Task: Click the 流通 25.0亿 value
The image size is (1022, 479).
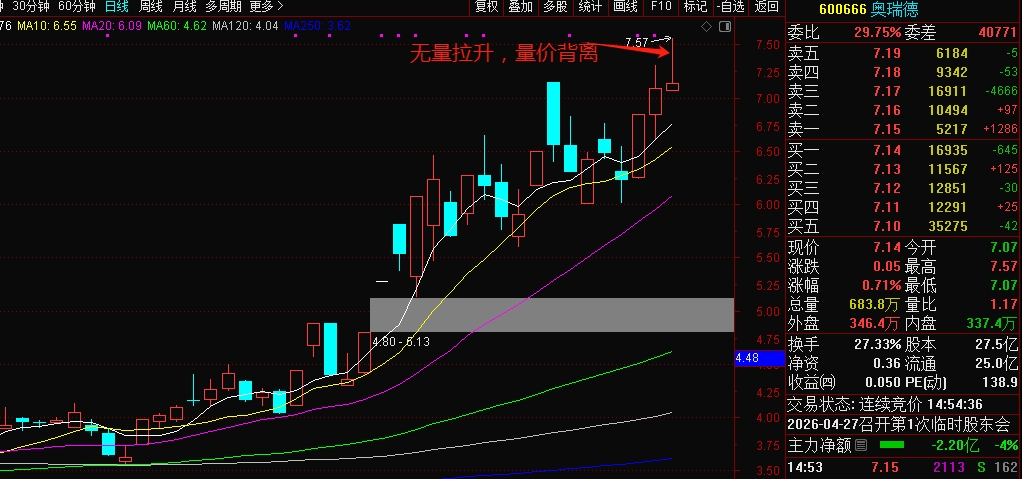Action: pyautogui.click(x=997, y=363)
